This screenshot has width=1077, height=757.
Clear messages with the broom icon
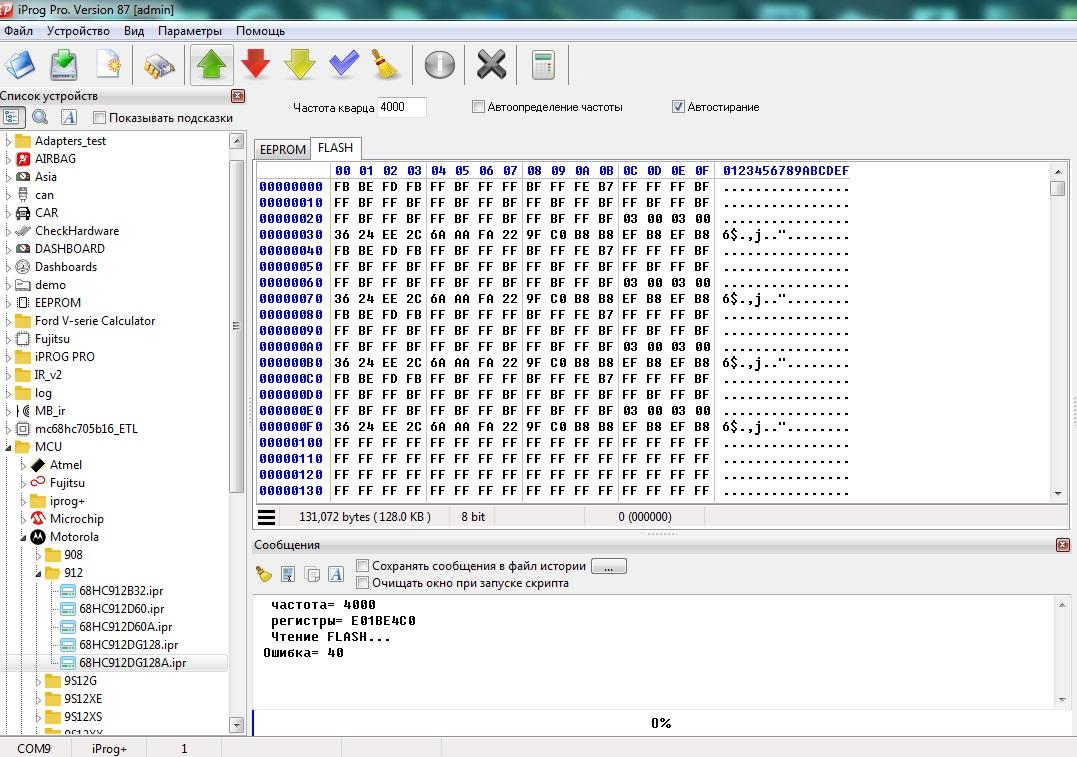coord(264,574)
